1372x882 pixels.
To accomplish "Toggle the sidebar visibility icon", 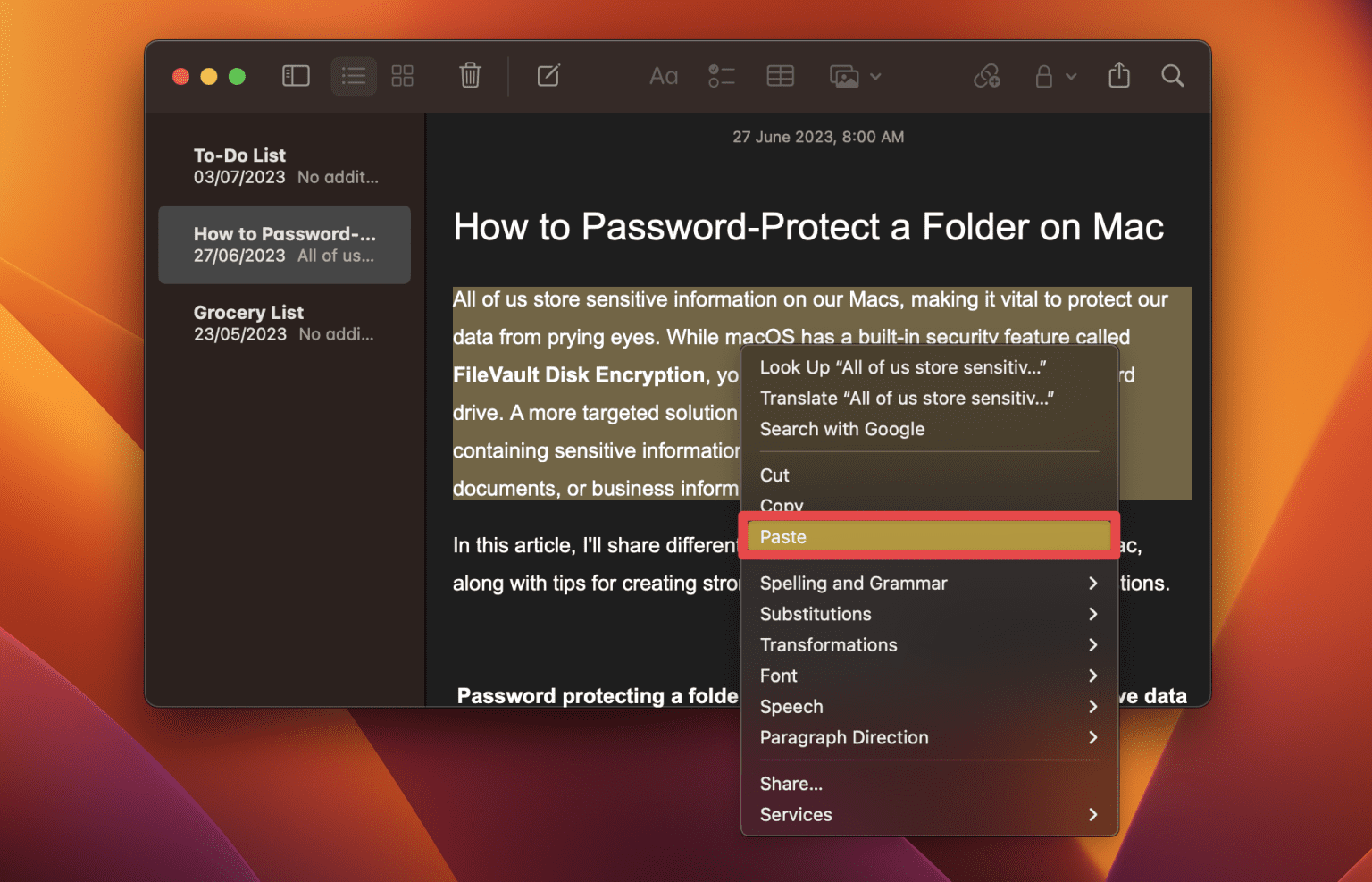I will pos(296,76).
